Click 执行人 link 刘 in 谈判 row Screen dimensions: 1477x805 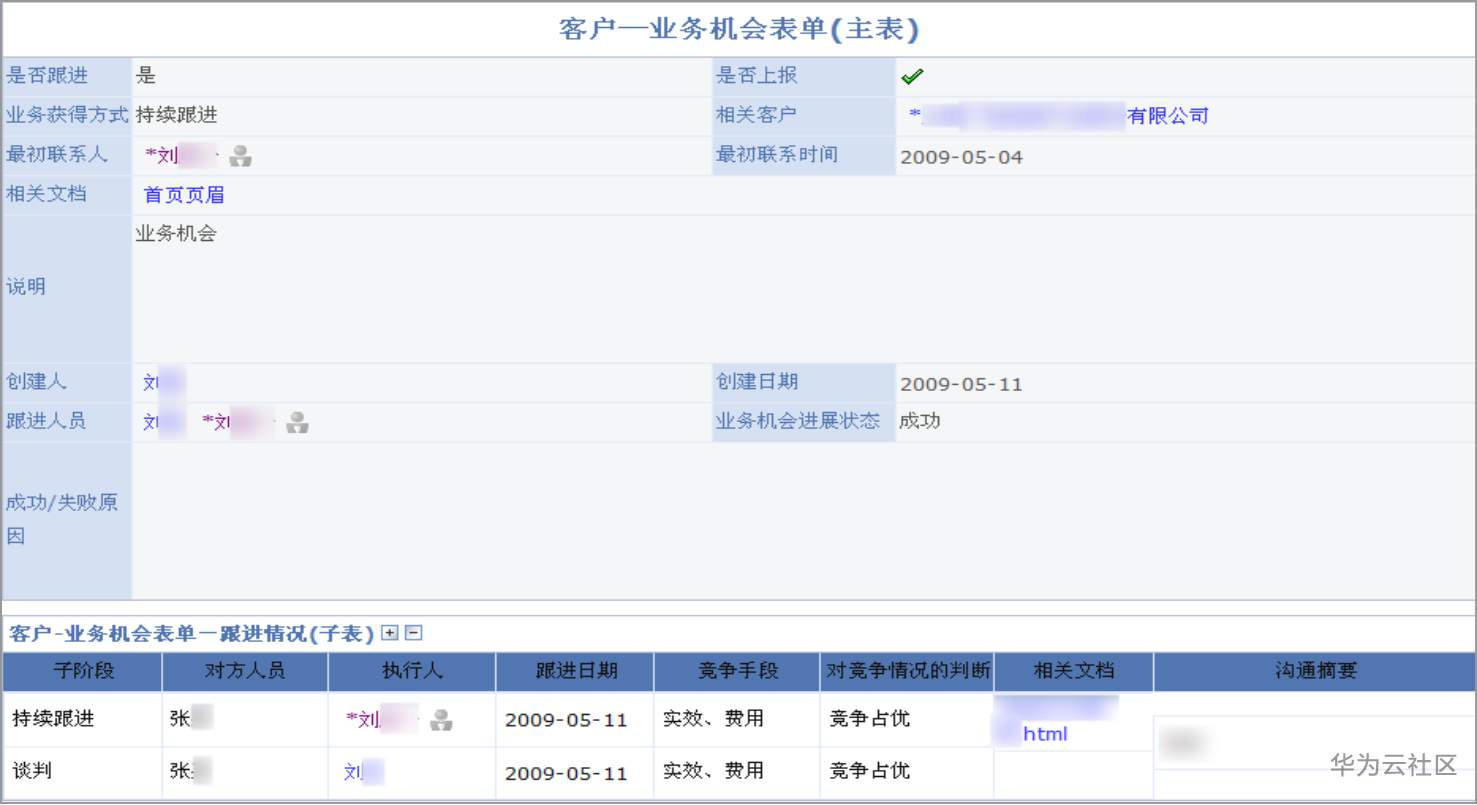pyautogui.click(x=364, y=772)
